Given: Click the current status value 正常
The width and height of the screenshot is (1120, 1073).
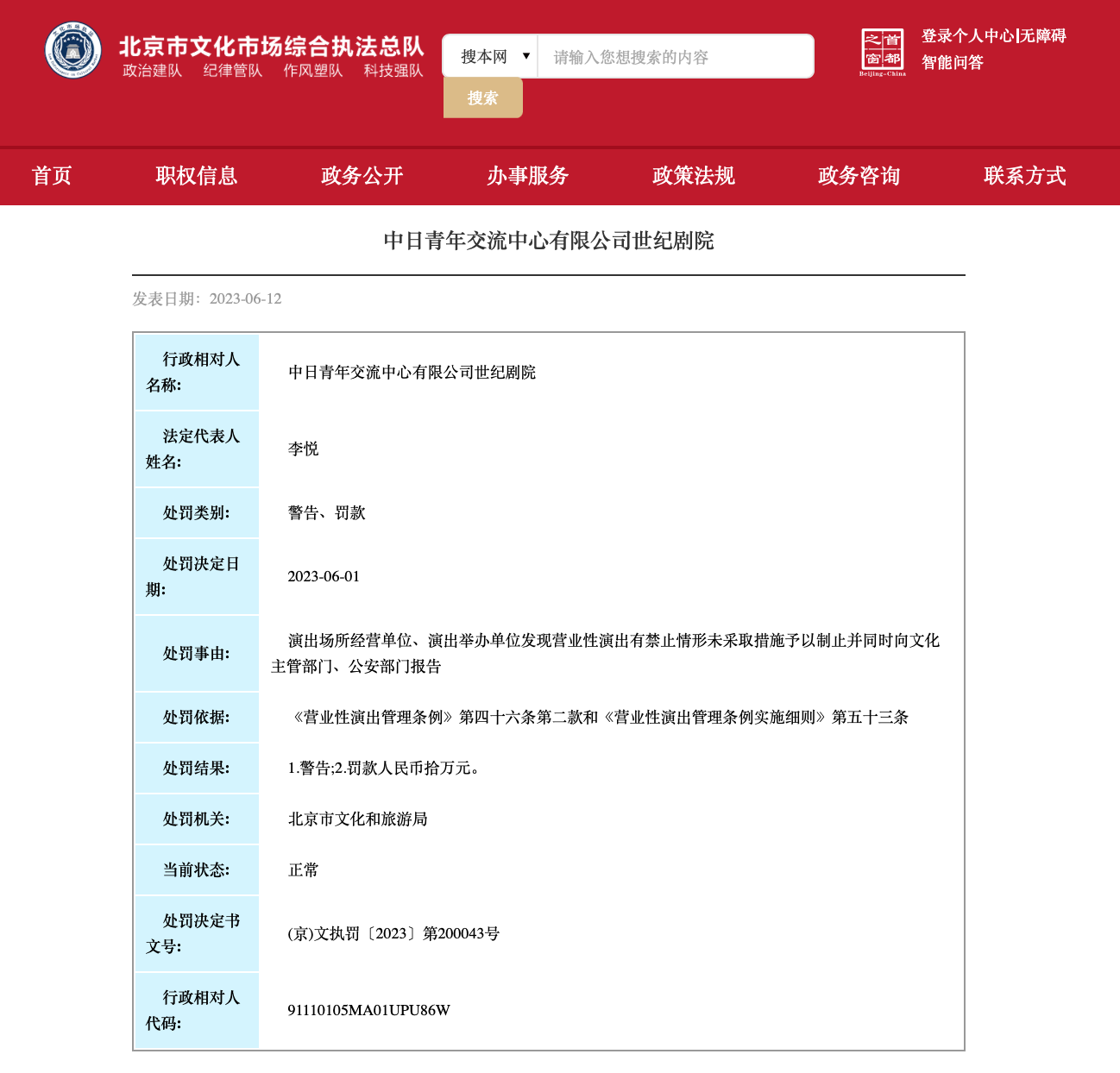Looking at the screenshot, I should click(x=304, y=870).
